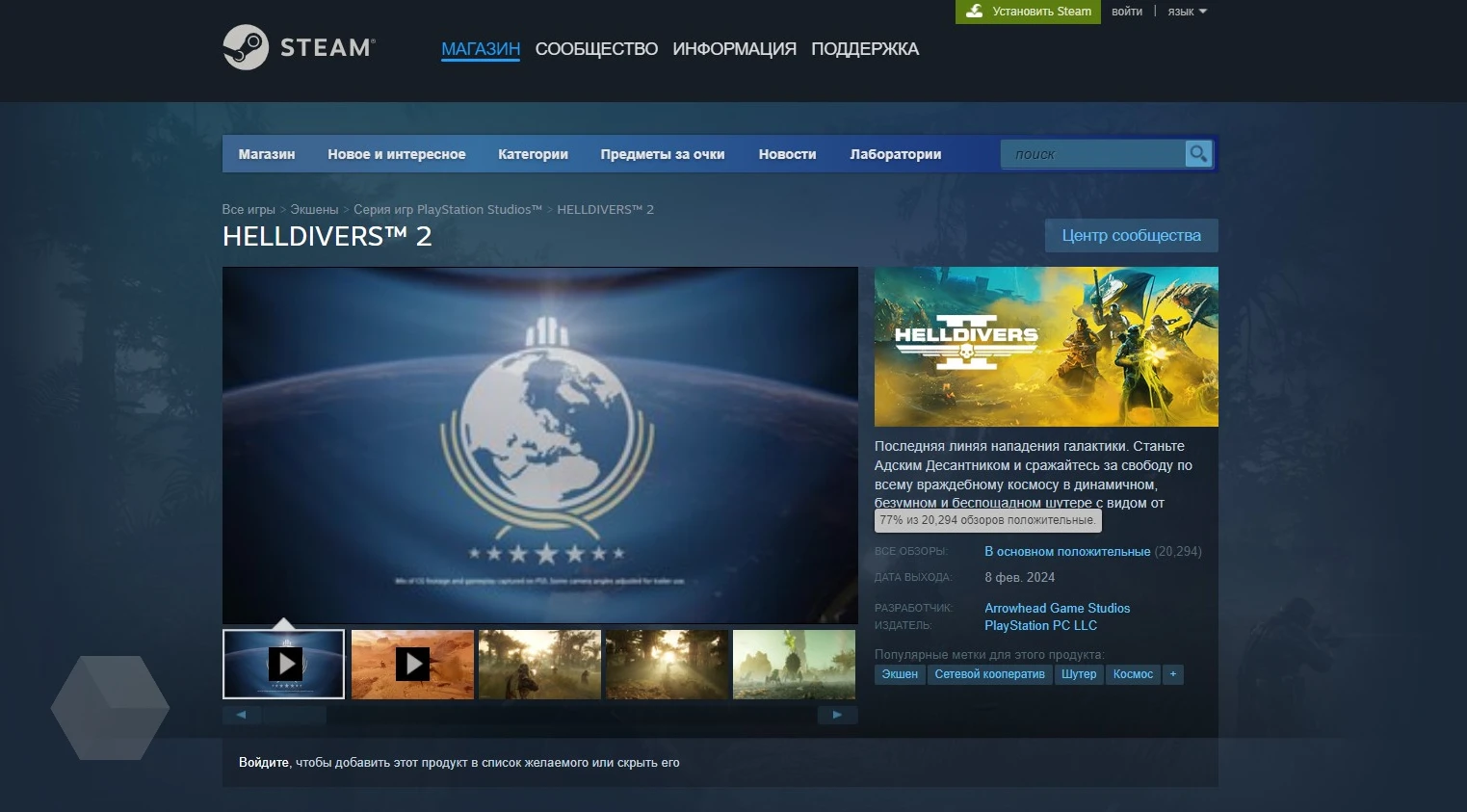Select the Космос tag
This screenshot has height=812, width=1467.
click(1133, 674)
